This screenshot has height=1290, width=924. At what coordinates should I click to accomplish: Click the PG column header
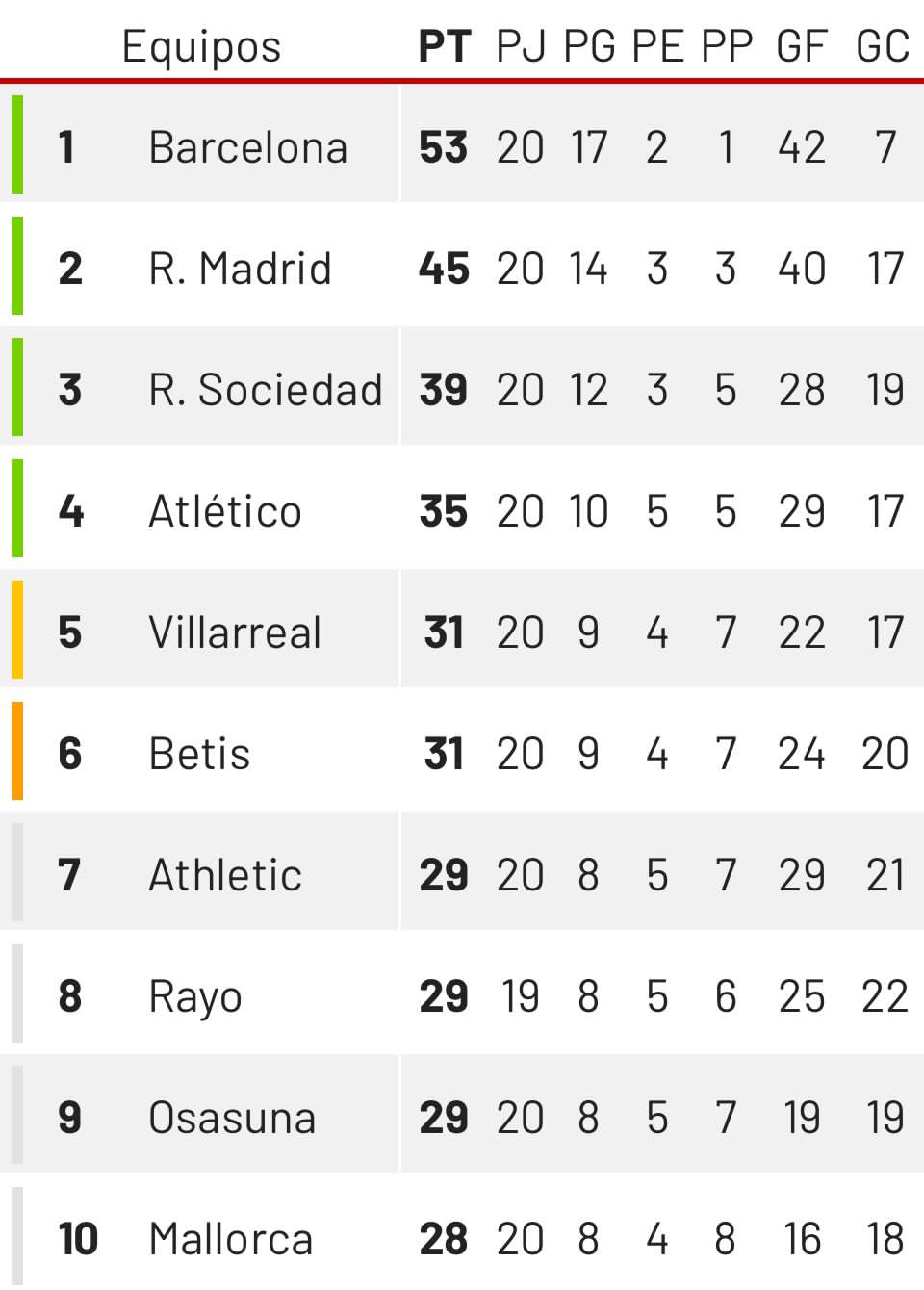coord(589,46)
